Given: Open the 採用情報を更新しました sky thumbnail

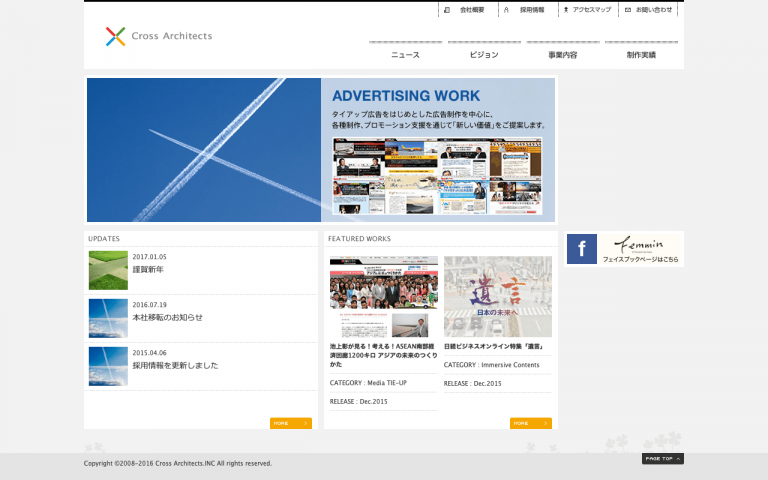Looking at the screenshot, I should tap(108, 366).
